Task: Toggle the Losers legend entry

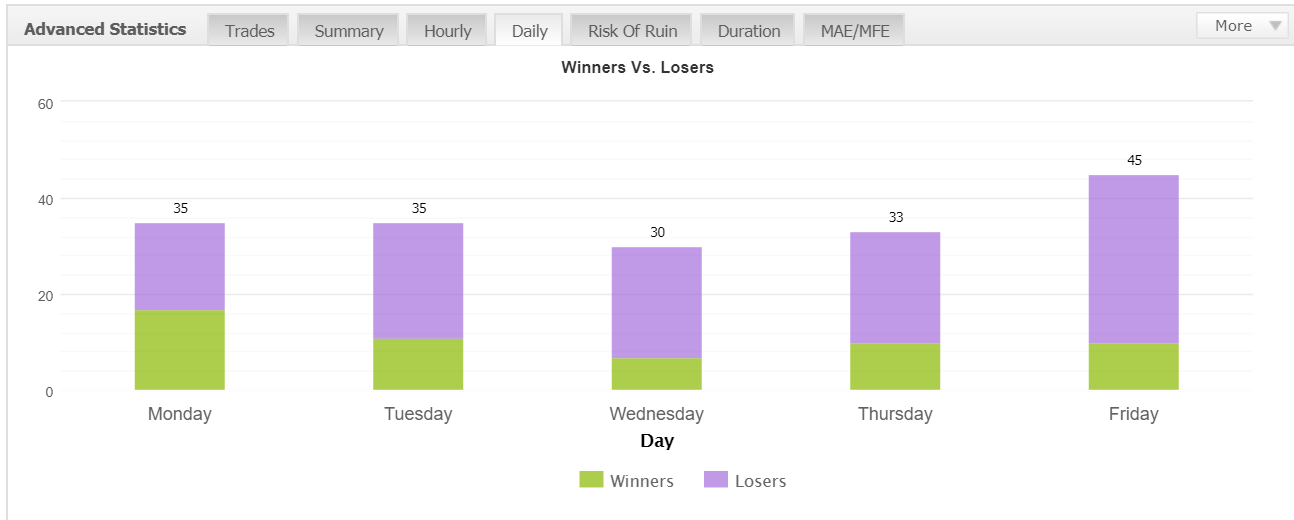Action: click(x=745, y=480)
